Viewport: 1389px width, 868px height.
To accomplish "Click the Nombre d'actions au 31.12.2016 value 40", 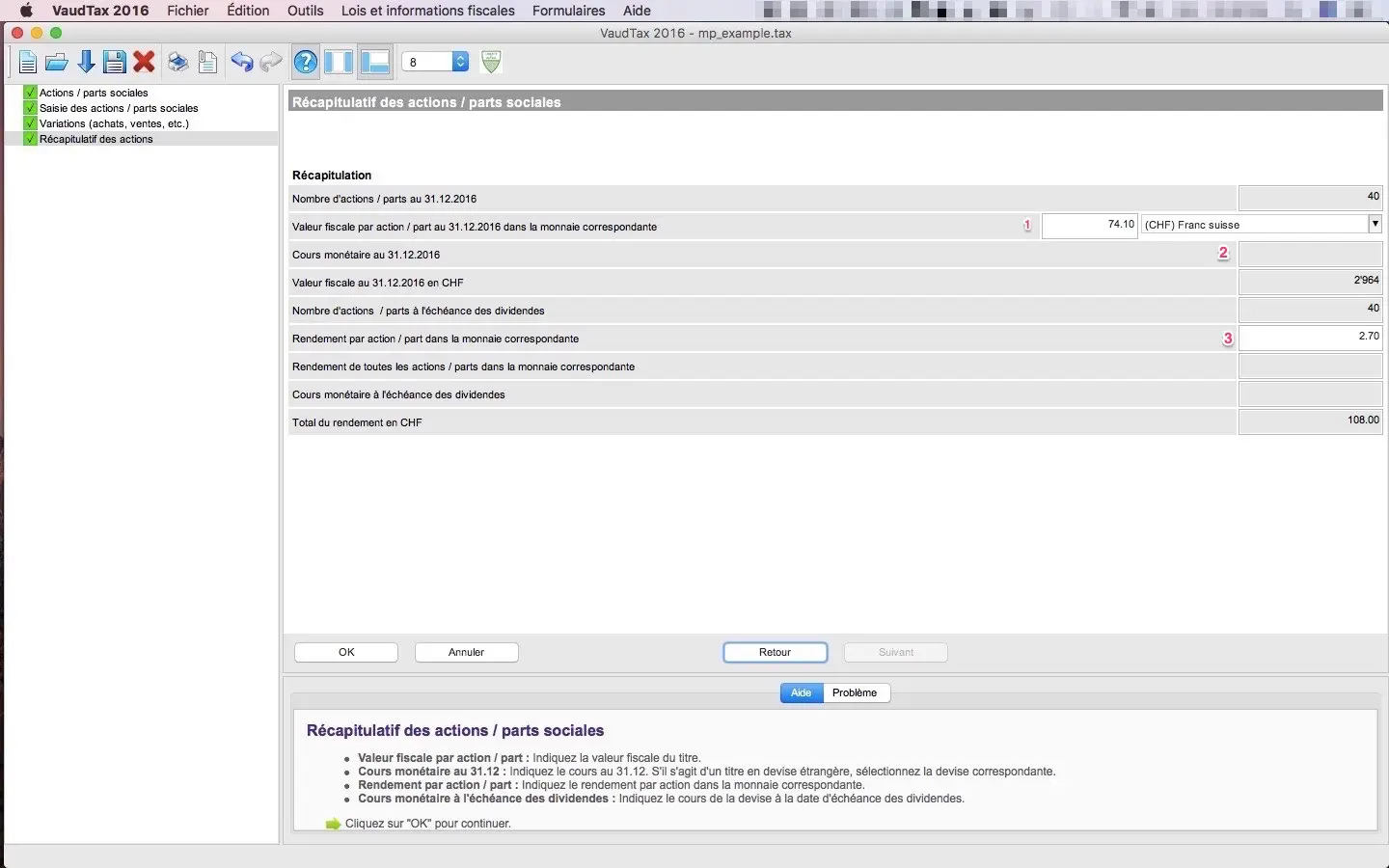I will (1310, 198).
